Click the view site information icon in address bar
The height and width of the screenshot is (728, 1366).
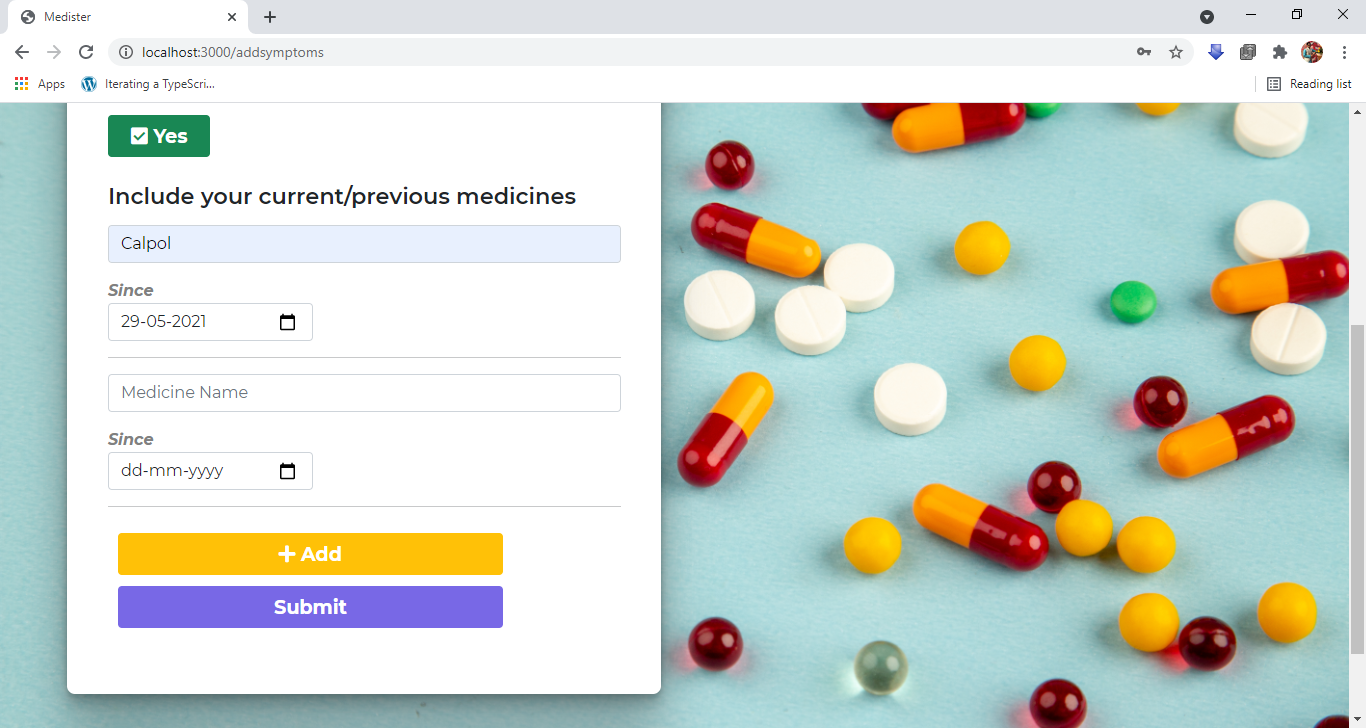[126, 52]
